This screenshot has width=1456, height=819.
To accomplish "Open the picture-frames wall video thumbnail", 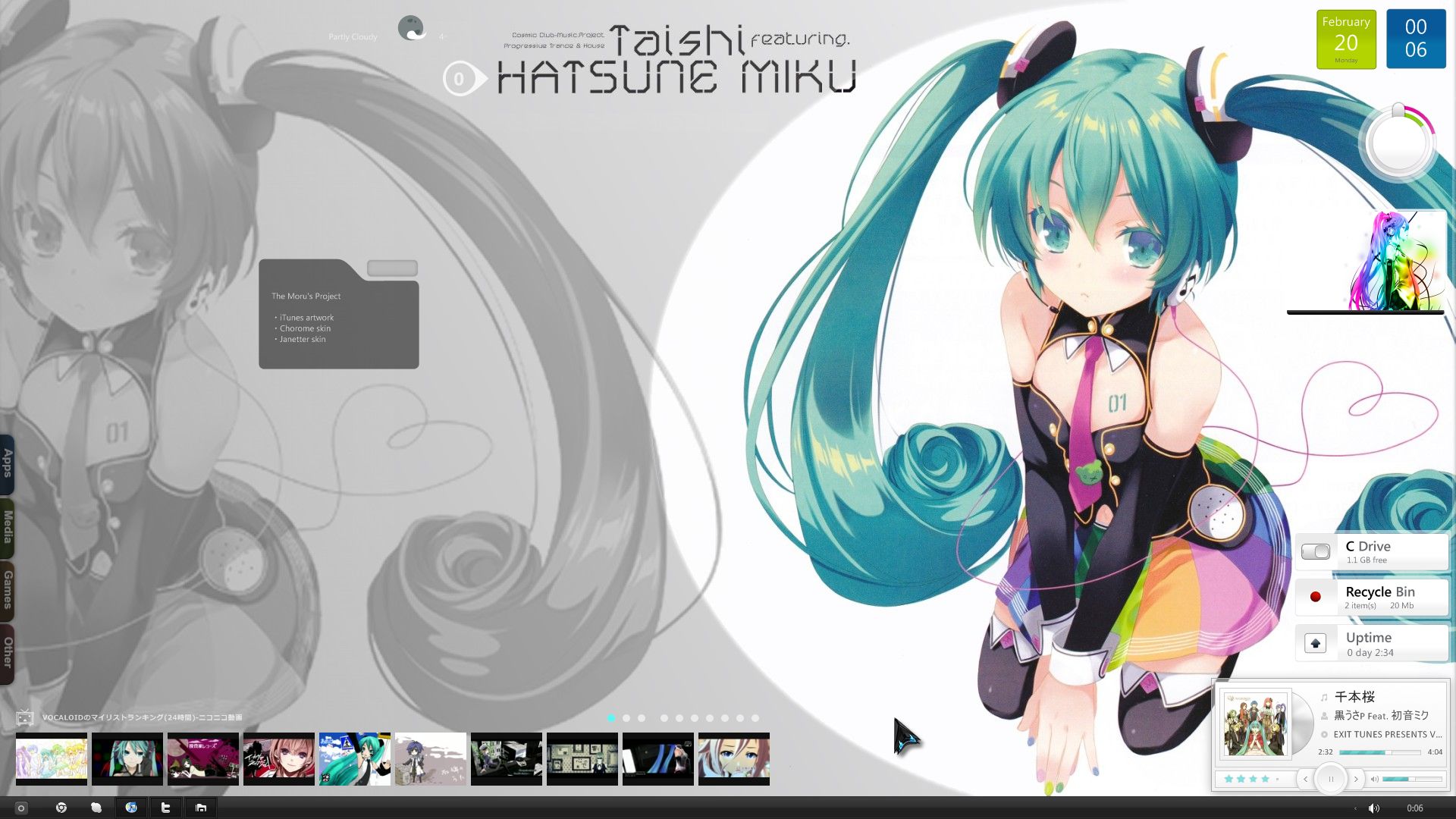I will point(582,758).
